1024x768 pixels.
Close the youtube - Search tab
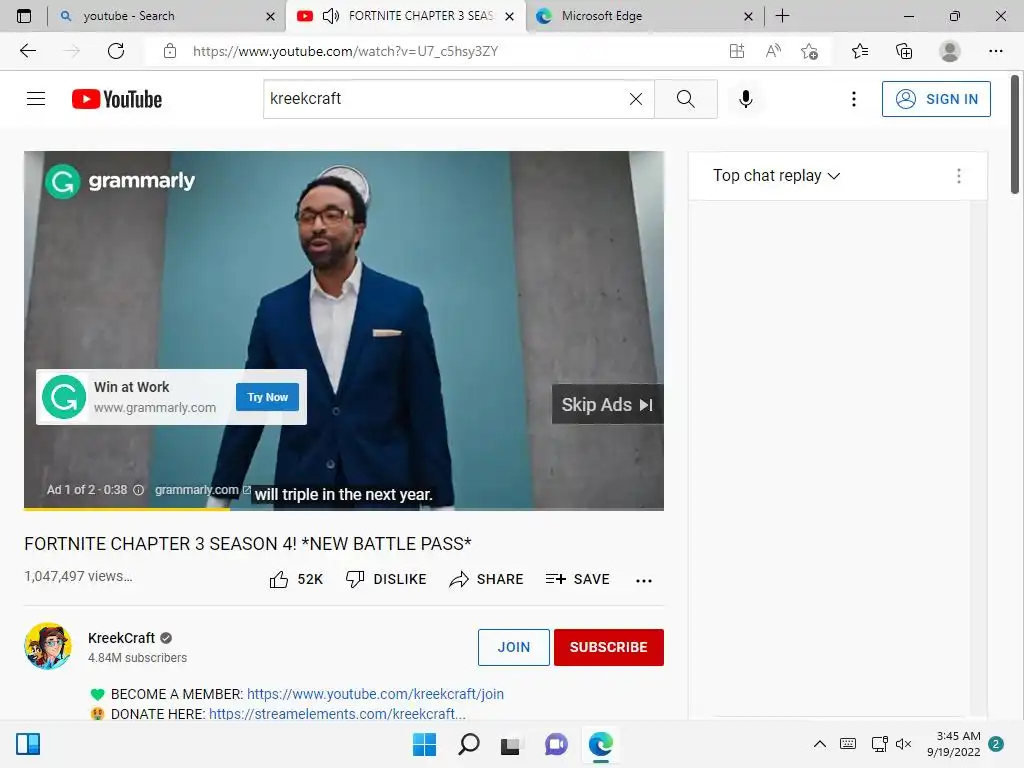click(x=270, y=16)
